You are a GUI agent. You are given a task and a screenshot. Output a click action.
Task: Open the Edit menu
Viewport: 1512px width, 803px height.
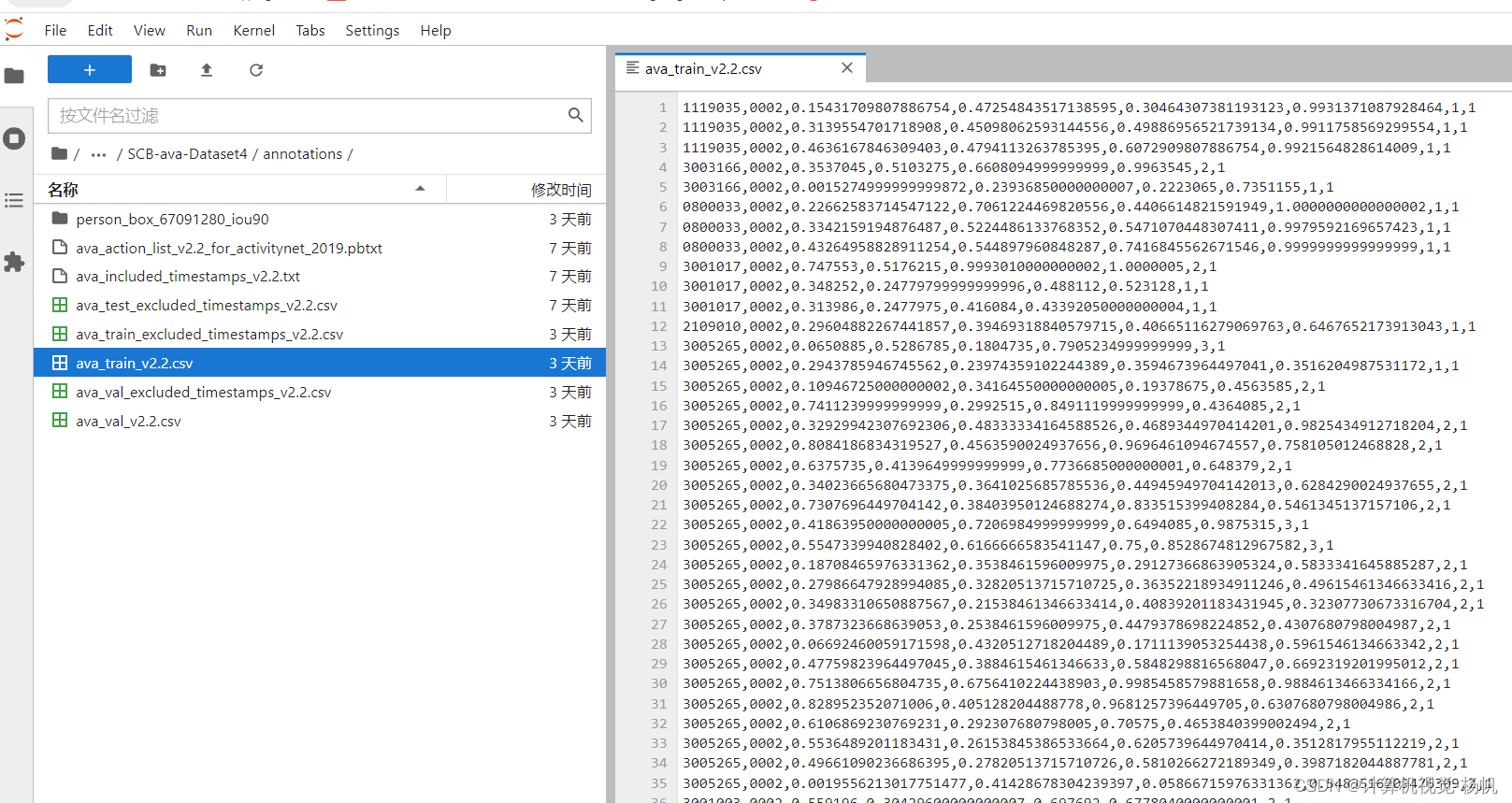pos(100,30)
